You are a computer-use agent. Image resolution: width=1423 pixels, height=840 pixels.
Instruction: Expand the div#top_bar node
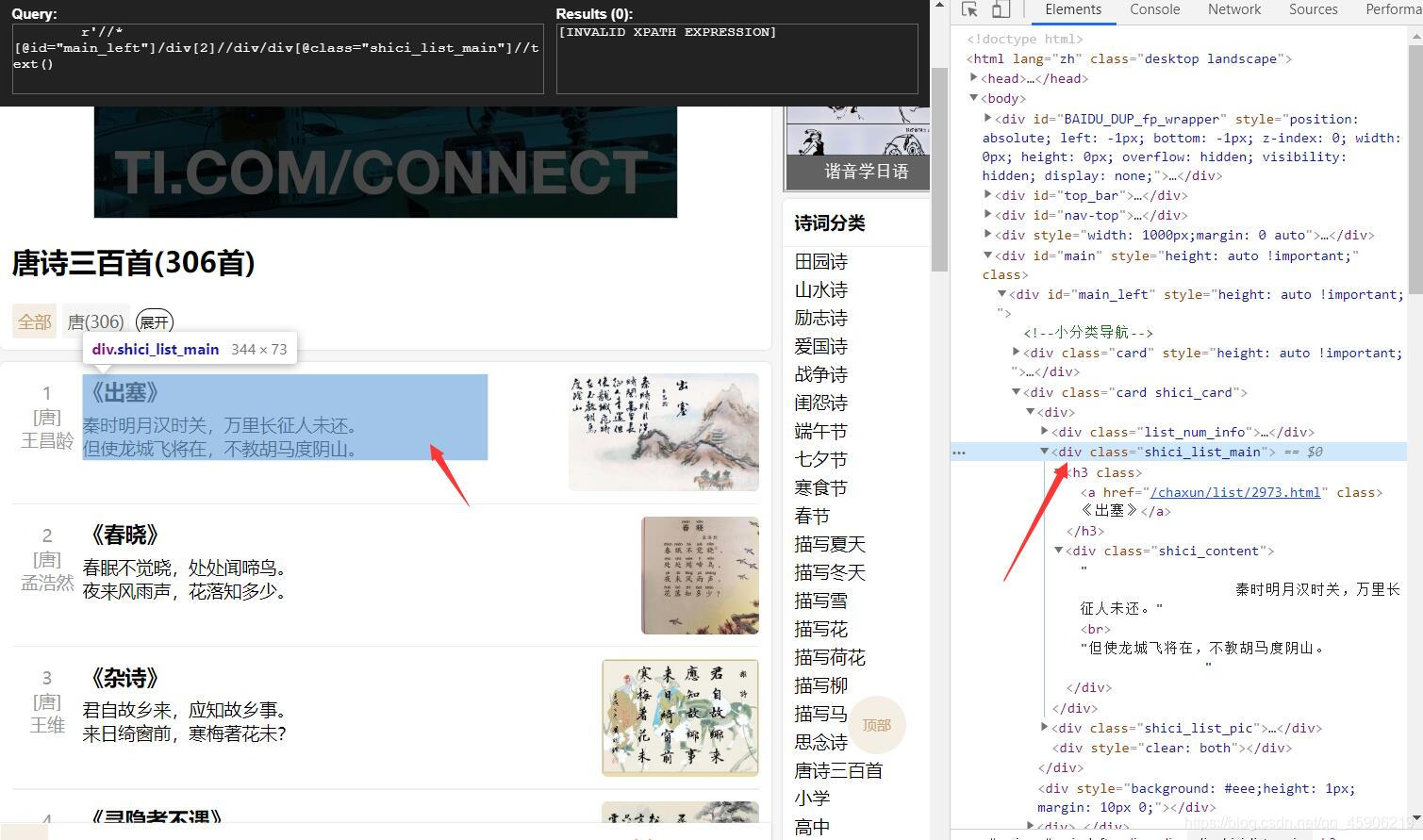coord(985,195)
